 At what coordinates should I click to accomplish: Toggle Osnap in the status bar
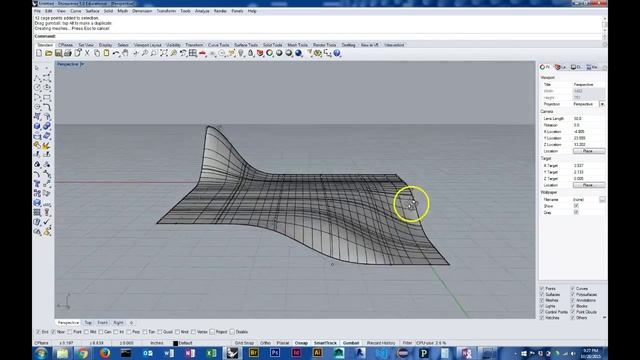301,343
